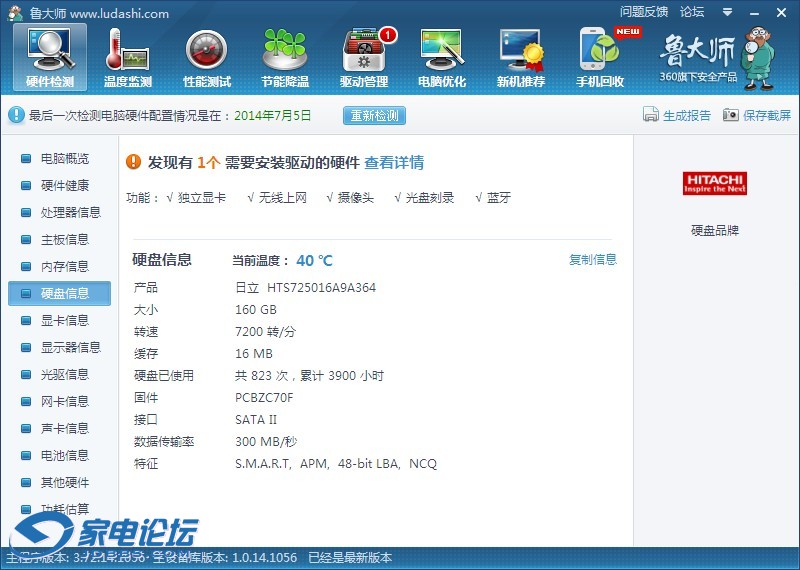800x570 pixels.
Task: Click the 复制信息 copy info link
Action: [593, 260]
